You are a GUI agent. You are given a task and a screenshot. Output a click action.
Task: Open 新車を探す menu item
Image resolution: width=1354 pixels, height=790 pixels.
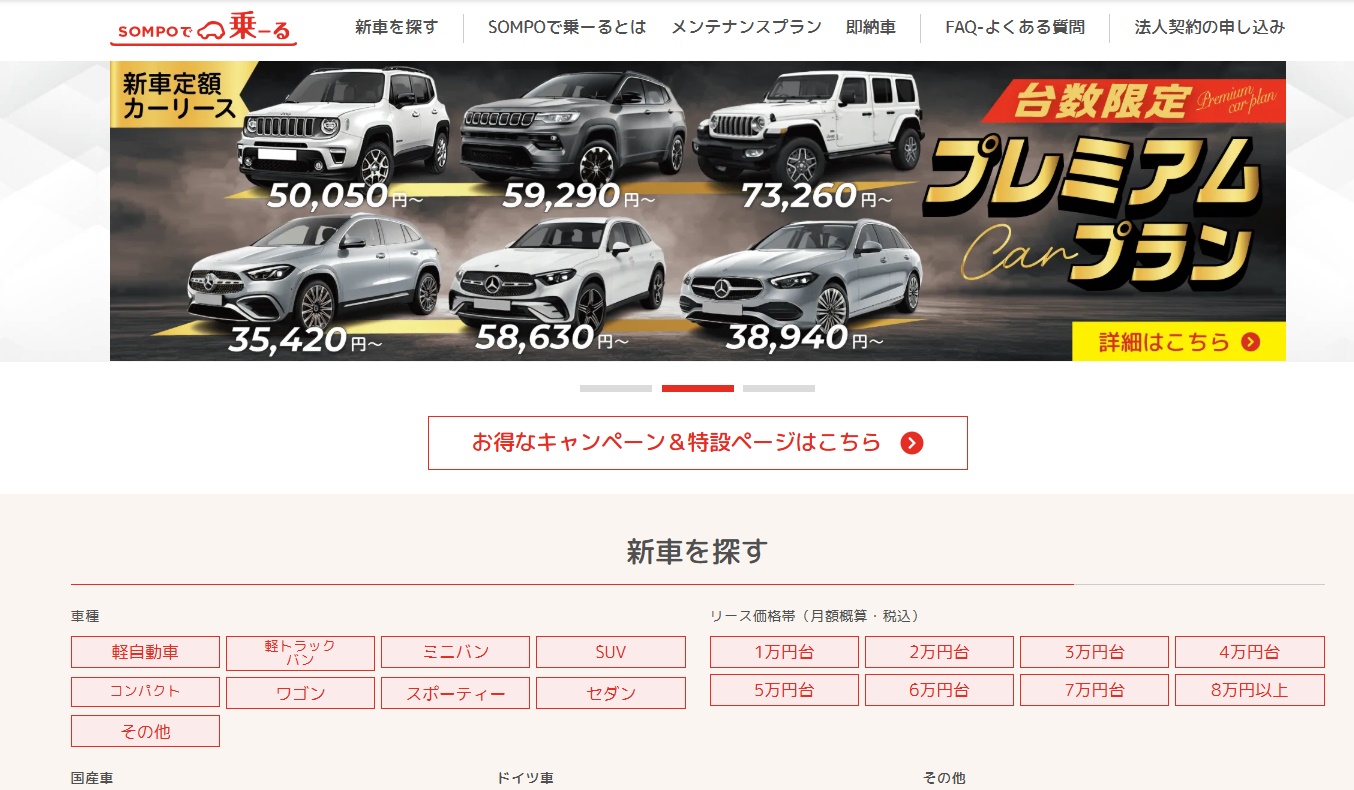(x=396, y=27)
